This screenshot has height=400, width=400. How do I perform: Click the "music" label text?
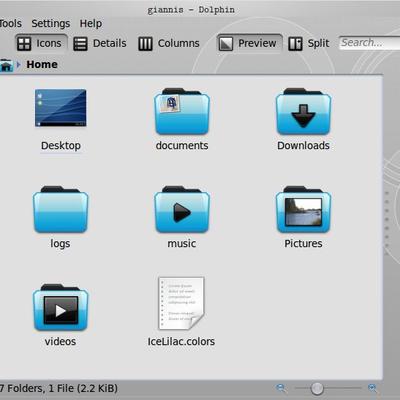tap(182, 243)
